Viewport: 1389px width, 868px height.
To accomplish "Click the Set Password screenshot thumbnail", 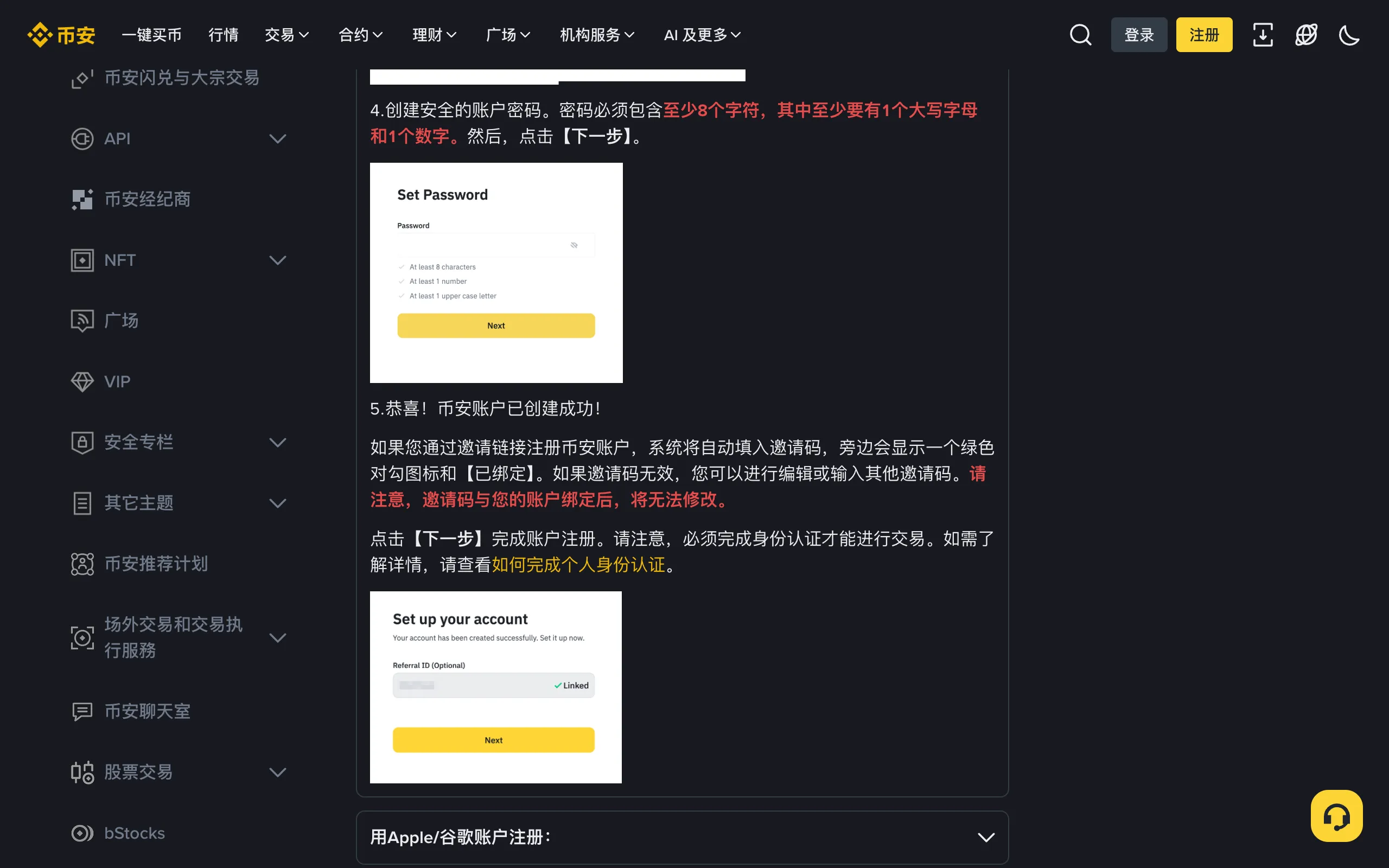I will coord(496,273).
